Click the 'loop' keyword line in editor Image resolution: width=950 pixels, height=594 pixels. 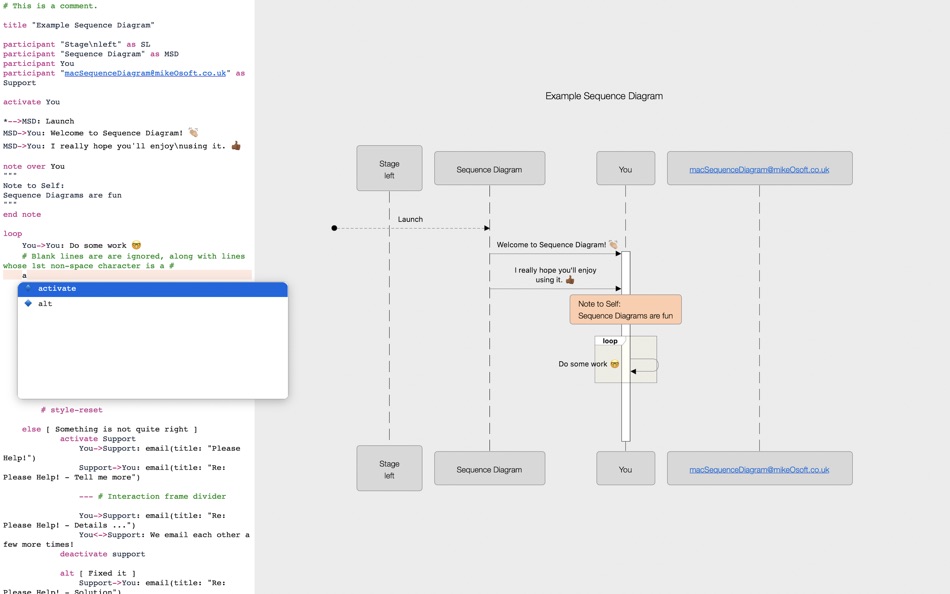pyautogui.click(x=13, y=234)
